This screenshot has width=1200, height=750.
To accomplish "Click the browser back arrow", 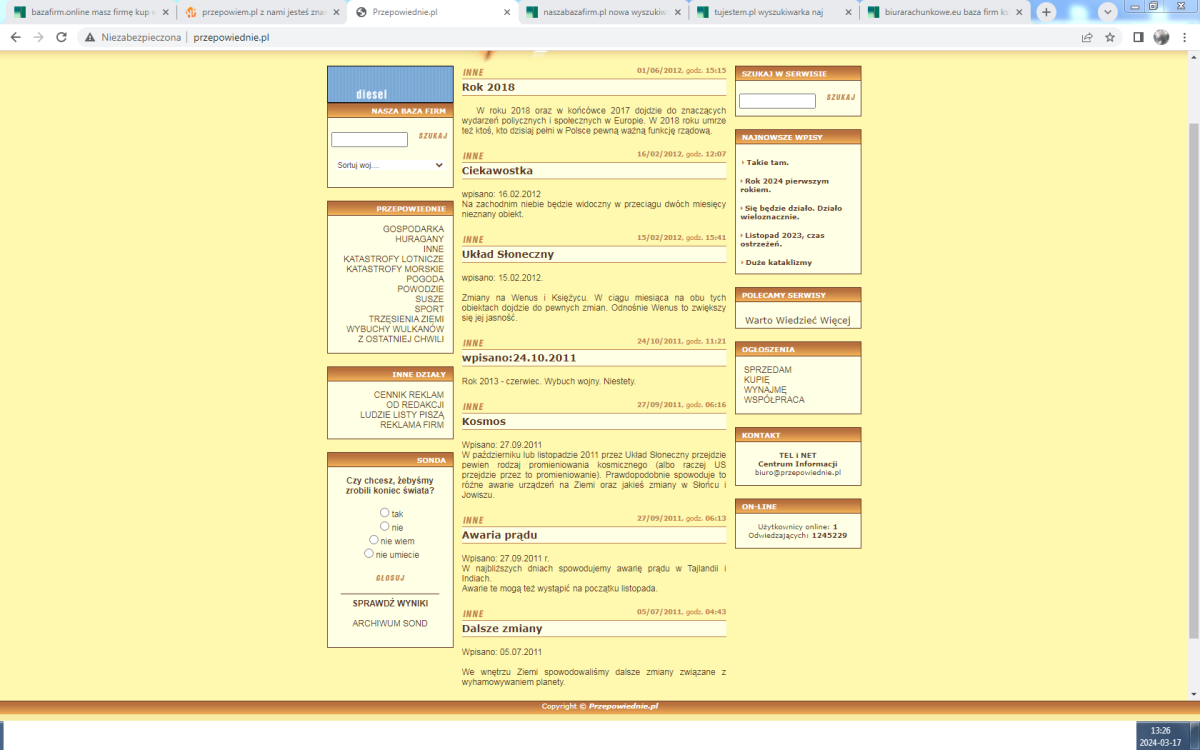I will pyautogui.click(x=15, y=37).
